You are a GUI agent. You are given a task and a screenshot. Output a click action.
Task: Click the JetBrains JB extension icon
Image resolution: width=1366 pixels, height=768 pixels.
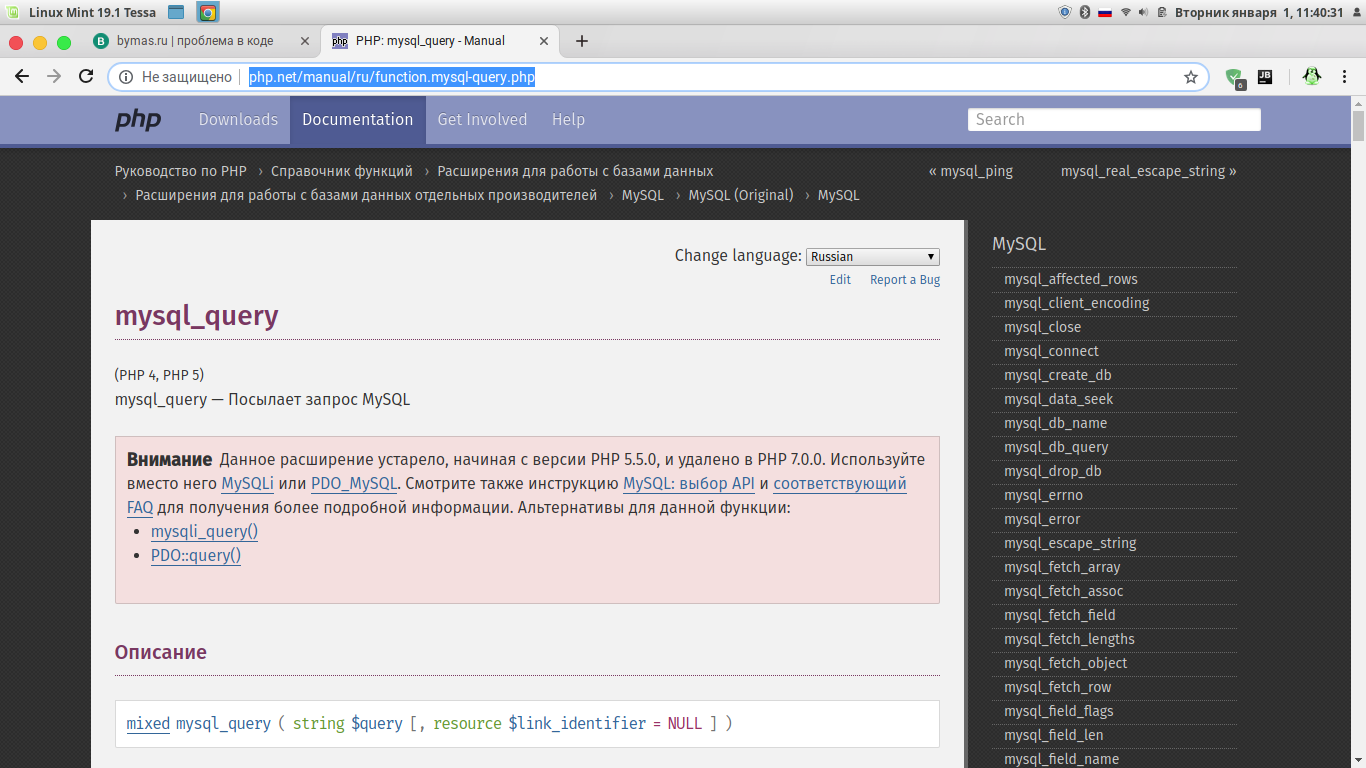[1265, 77]
